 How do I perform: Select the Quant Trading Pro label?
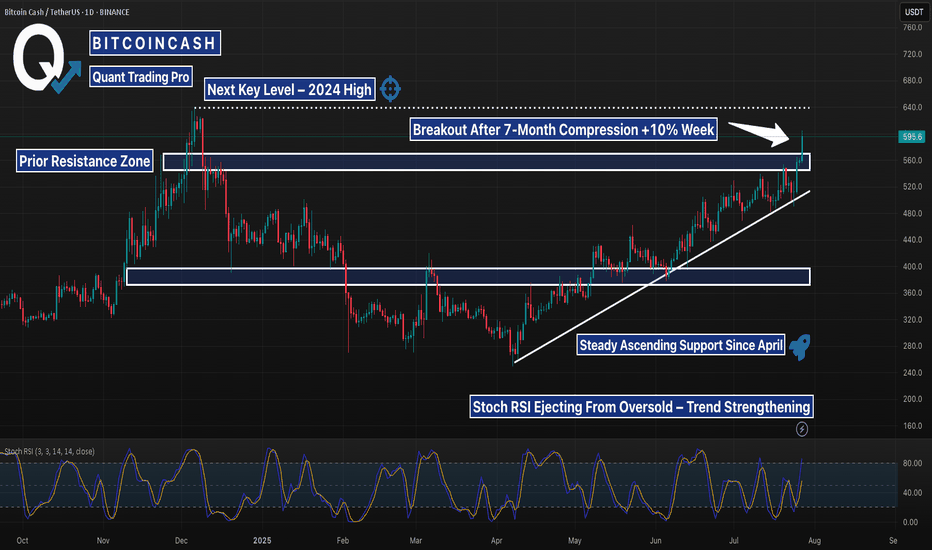click(141, 77)
